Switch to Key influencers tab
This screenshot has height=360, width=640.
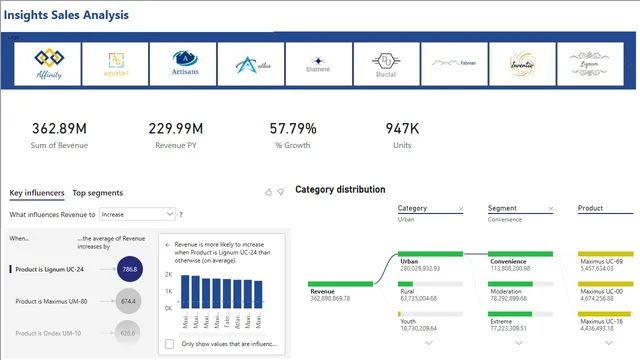[37, 193]
